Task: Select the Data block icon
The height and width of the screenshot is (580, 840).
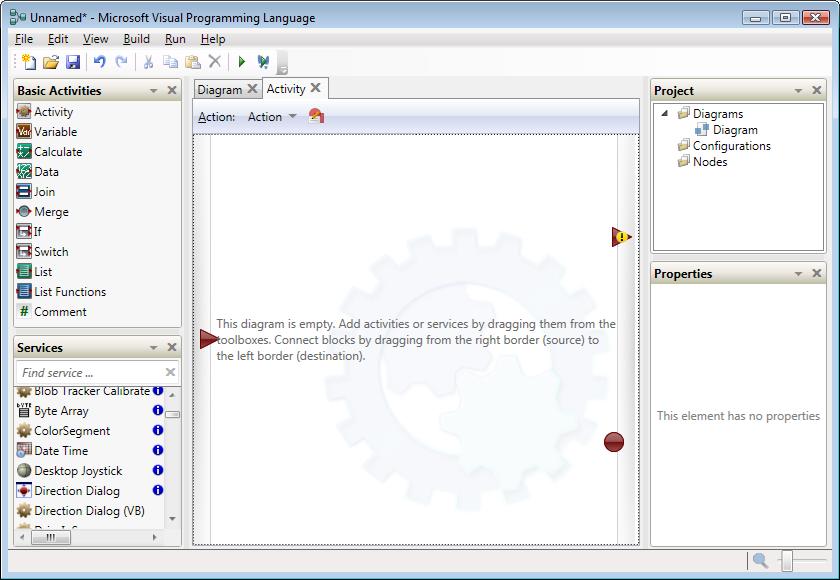Action: 24,172
